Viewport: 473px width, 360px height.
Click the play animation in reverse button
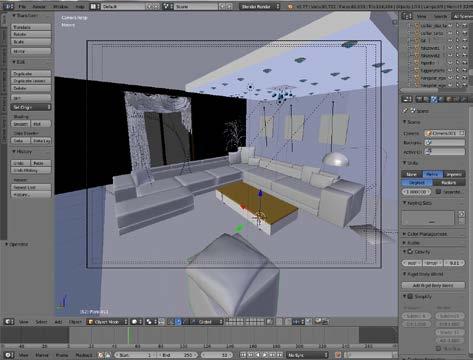point(258,355)
